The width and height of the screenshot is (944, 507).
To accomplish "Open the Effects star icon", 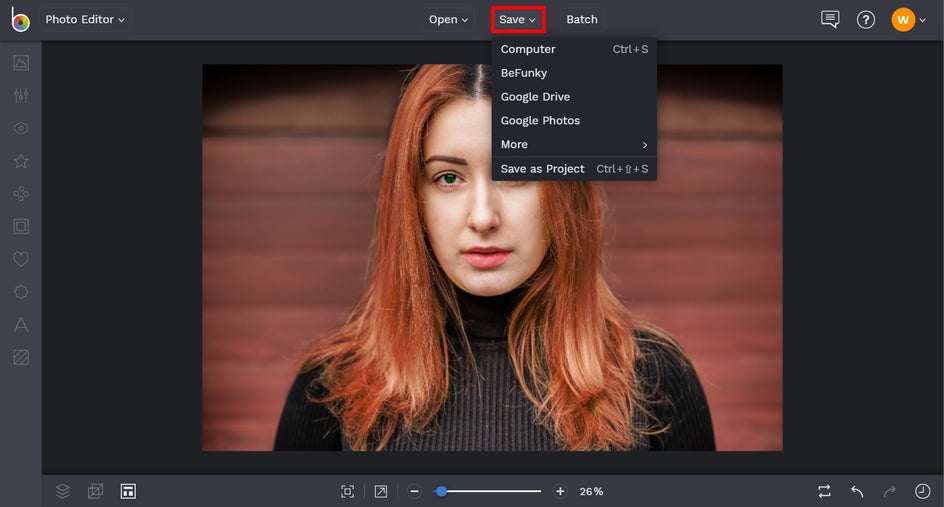I will [21, 161].
